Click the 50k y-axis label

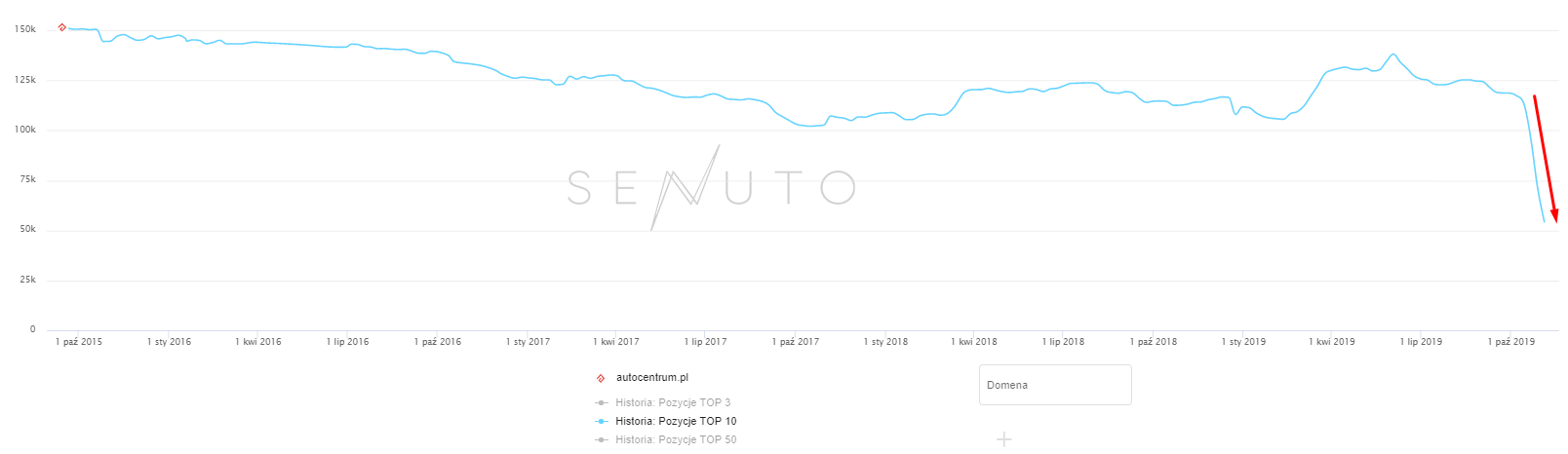point(27,230)
